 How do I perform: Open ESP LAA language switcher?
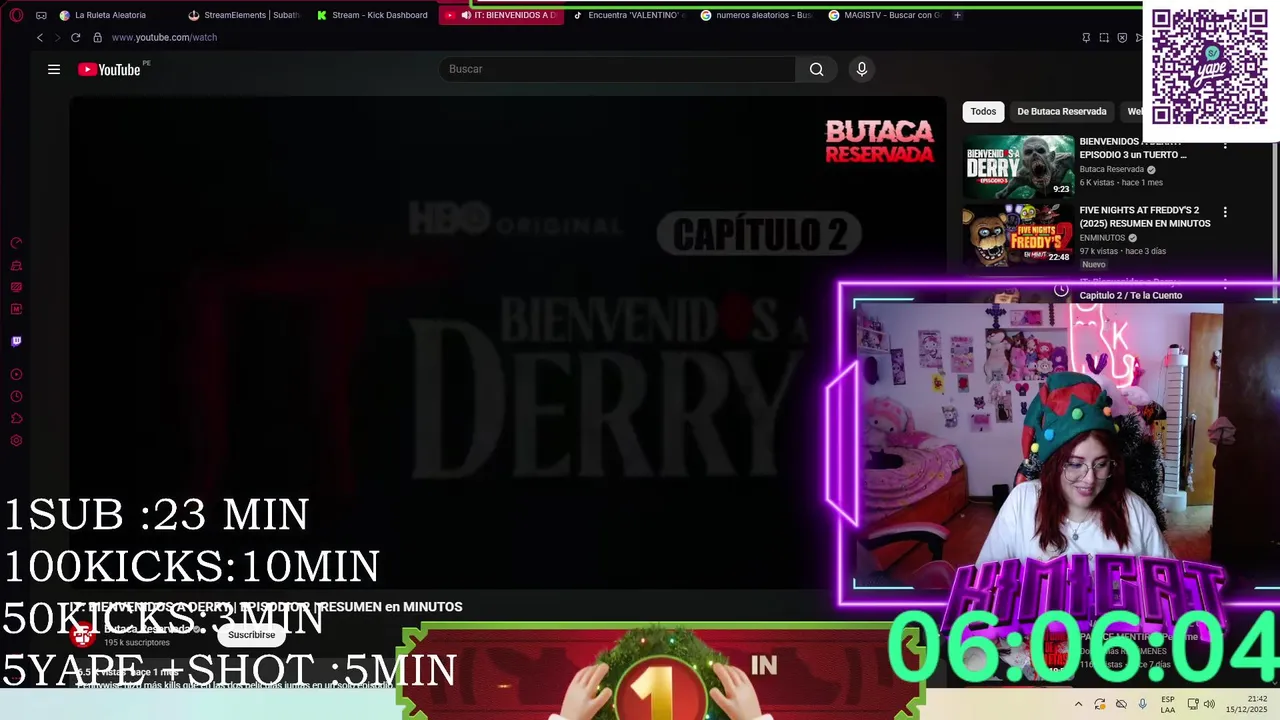tap(1168, 704)
